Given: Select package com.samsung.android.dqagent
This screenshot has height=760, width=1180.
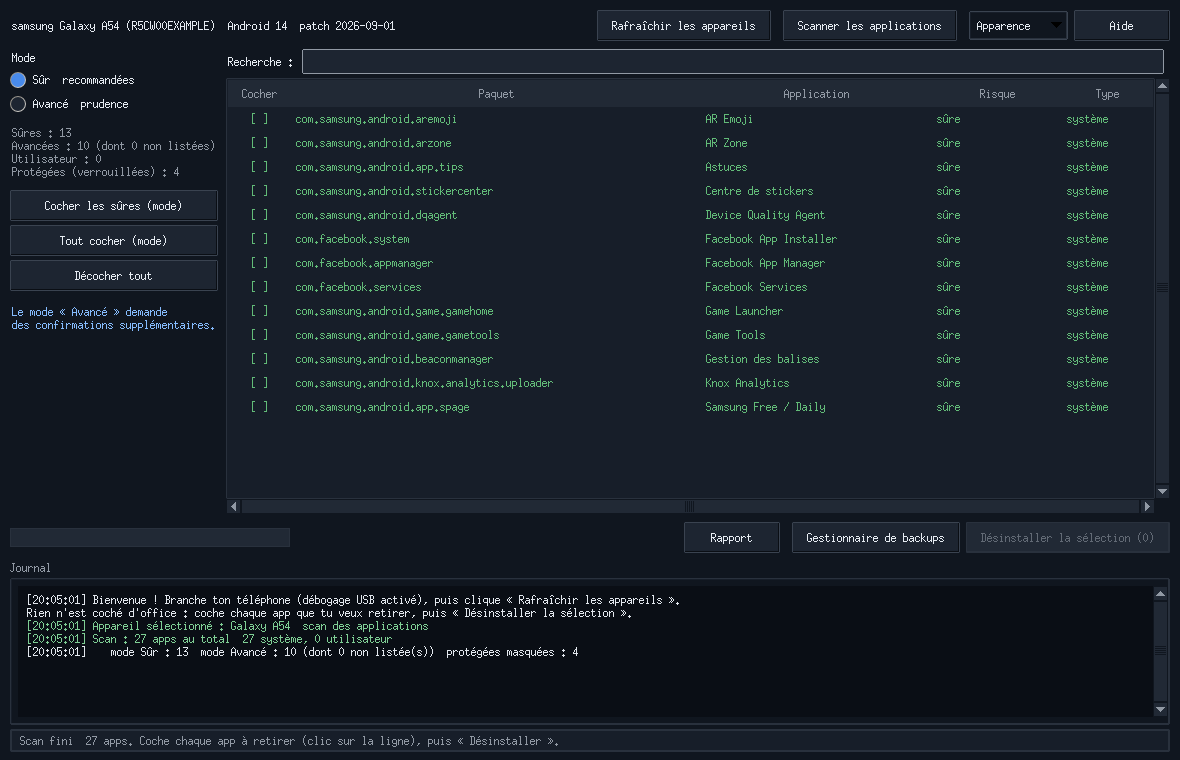Looking at the screenshot, I should pyautogui.click(x=376, y=215).
